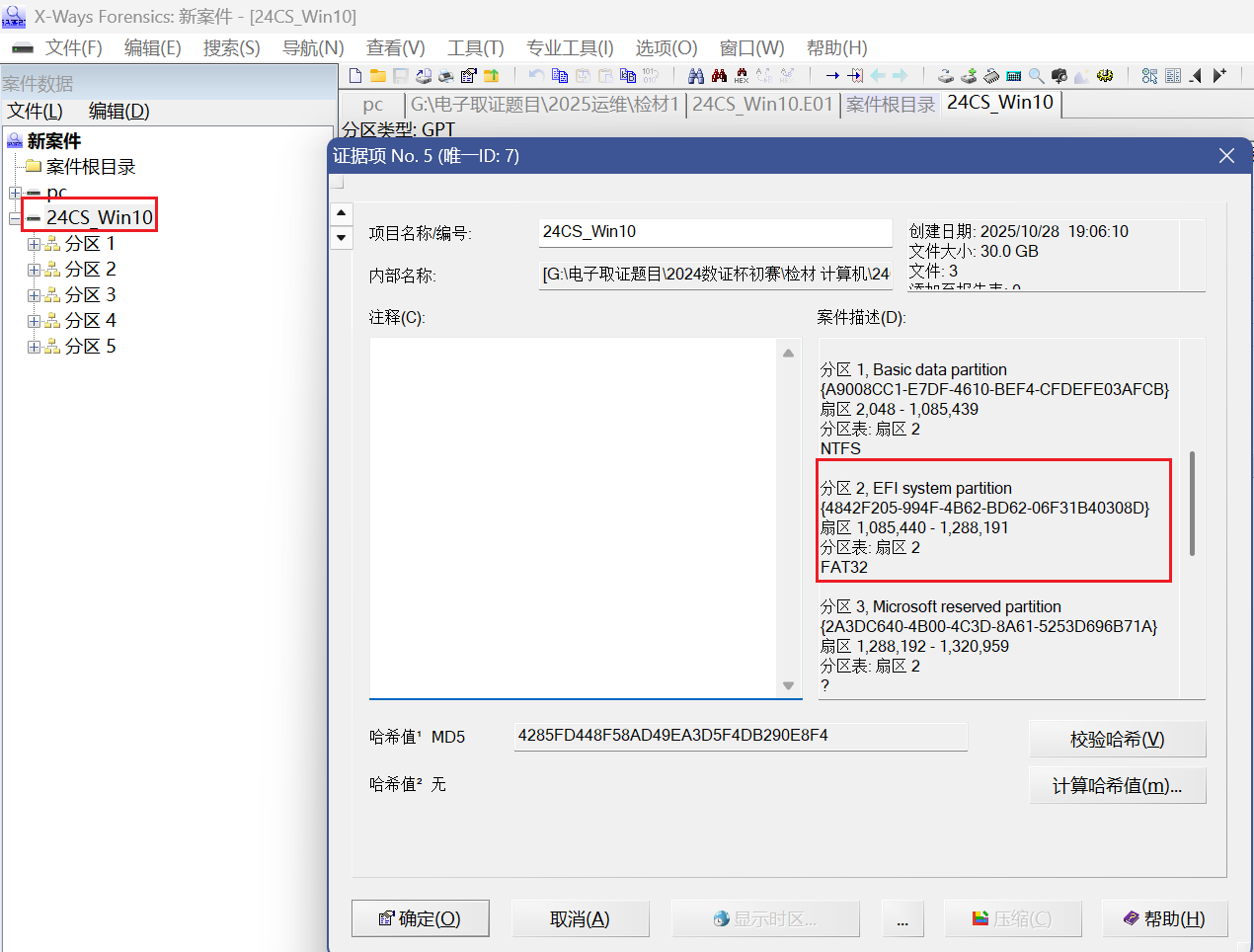The width and height of the screenshot is (1254, 952).
Task: Click the 计算哈希值(m)... button
Action: [x=1117, y=786]
